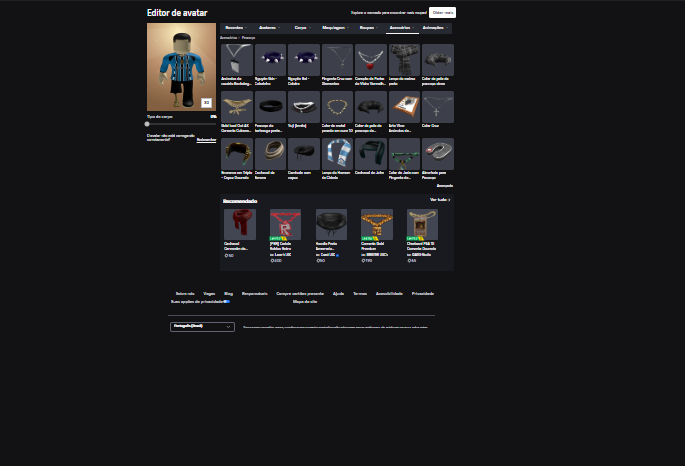
Task: Select the gold spiked chain necklace
Action: click(x=337, y=107)
